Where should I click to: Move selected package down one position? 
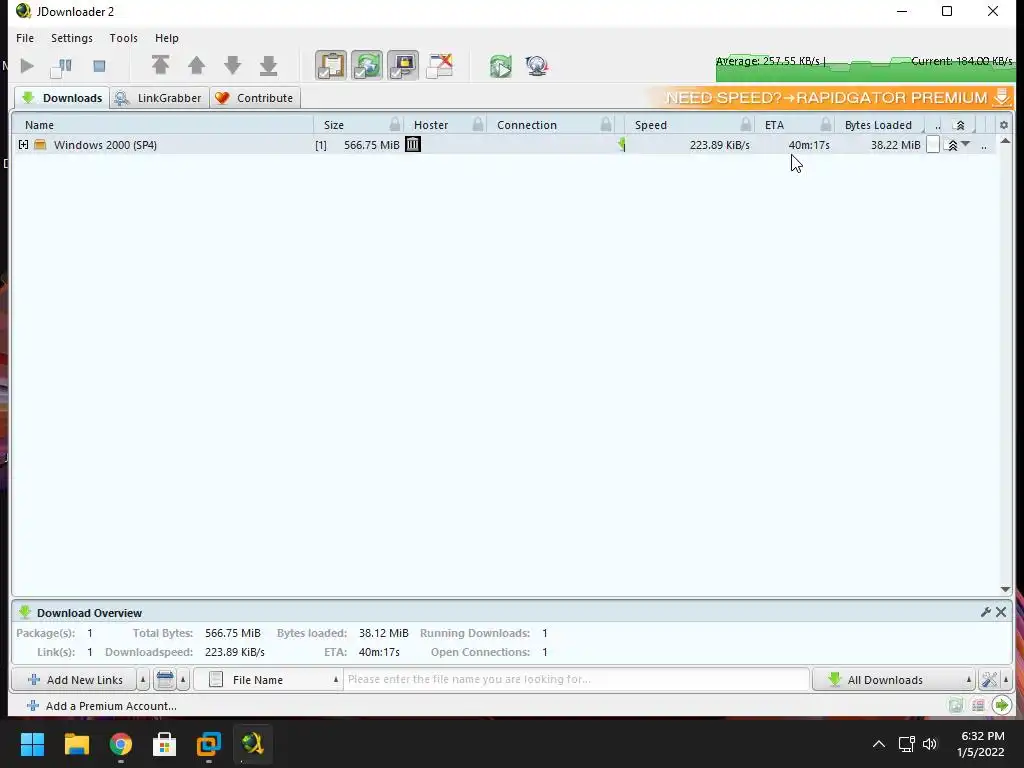tap(232, 66)
